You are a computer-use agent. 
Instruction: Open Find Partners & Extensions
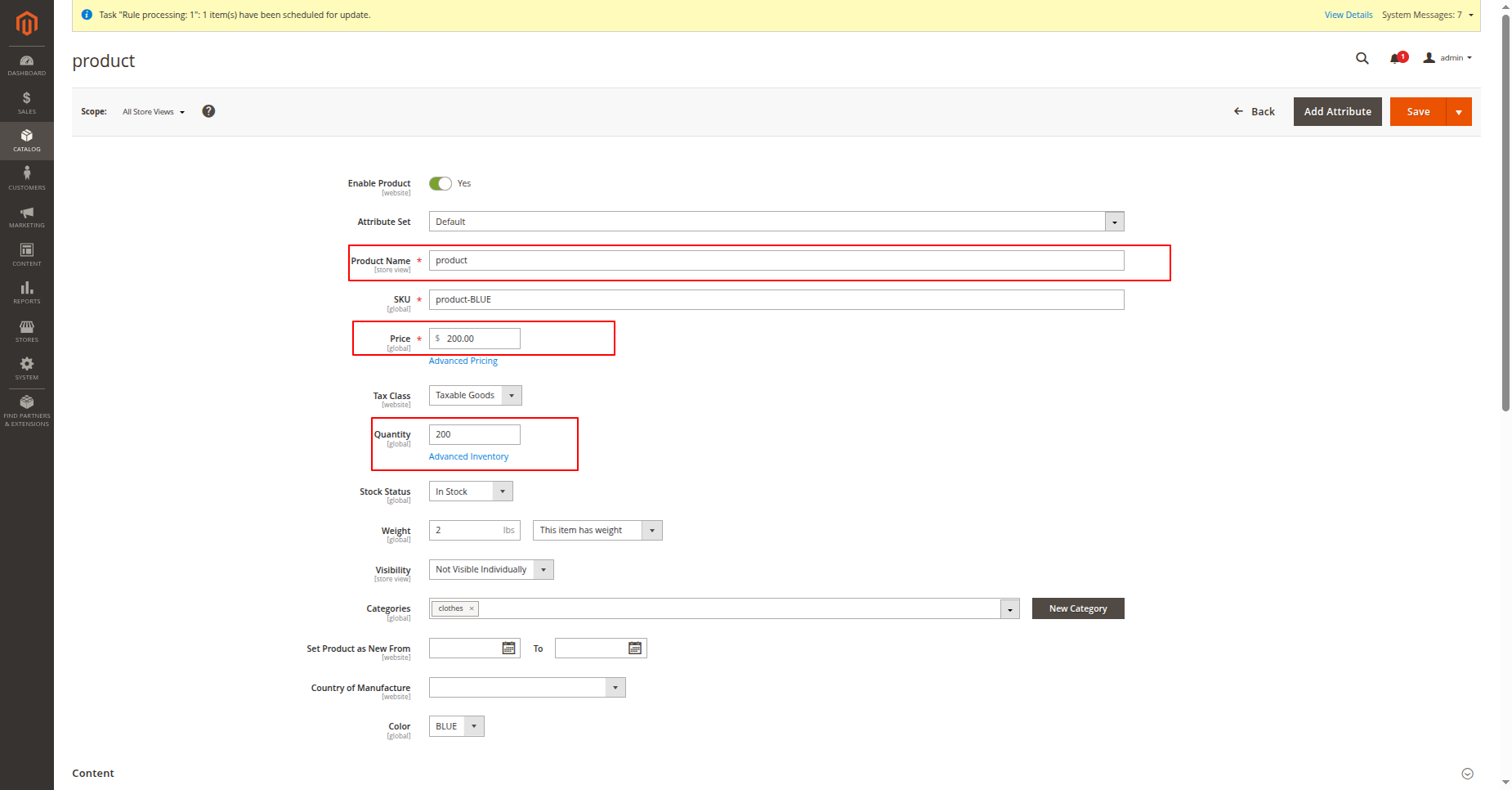pos(27,411)
